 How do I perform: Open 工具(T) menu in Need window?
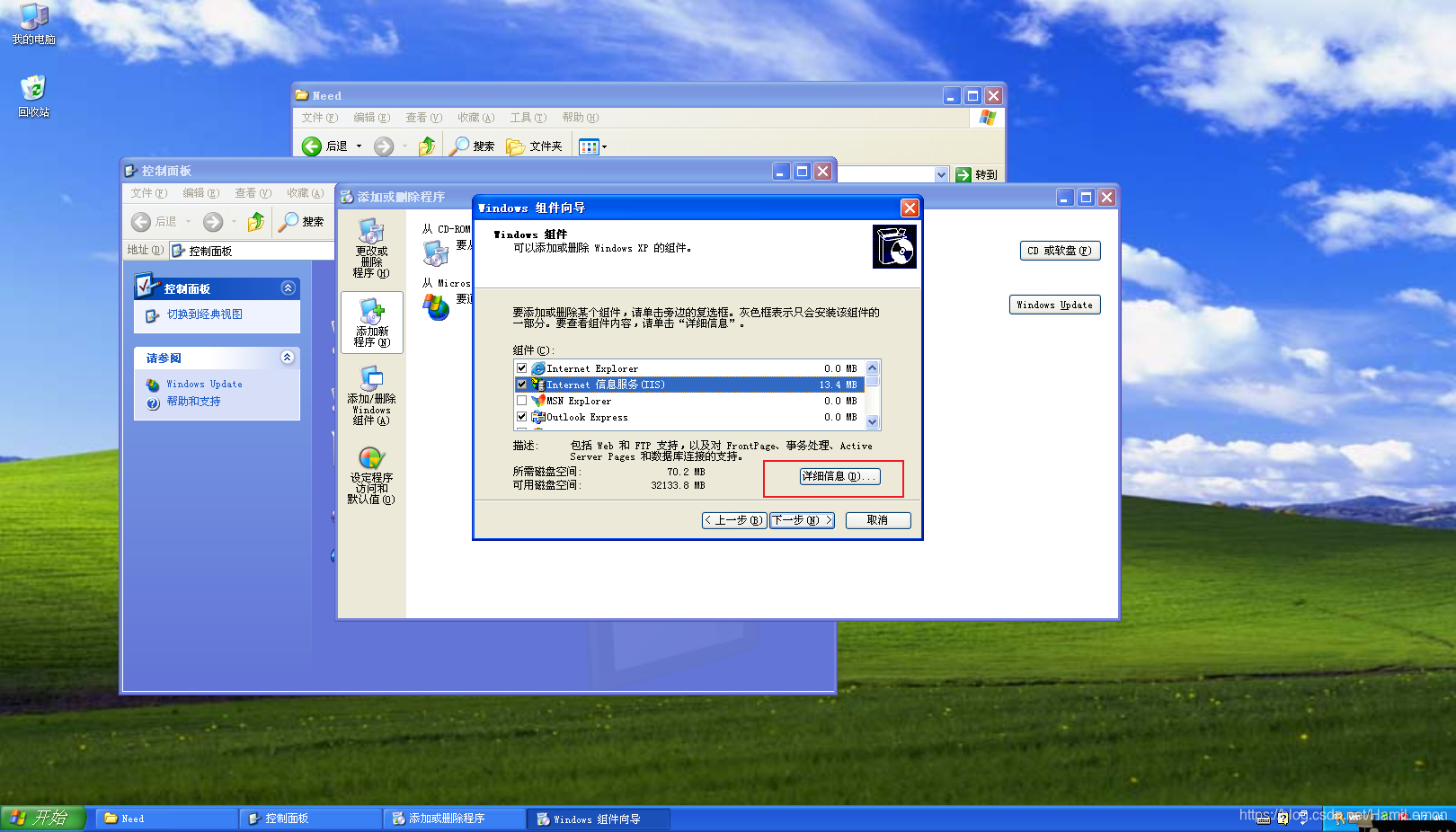(x=528, y=118)
